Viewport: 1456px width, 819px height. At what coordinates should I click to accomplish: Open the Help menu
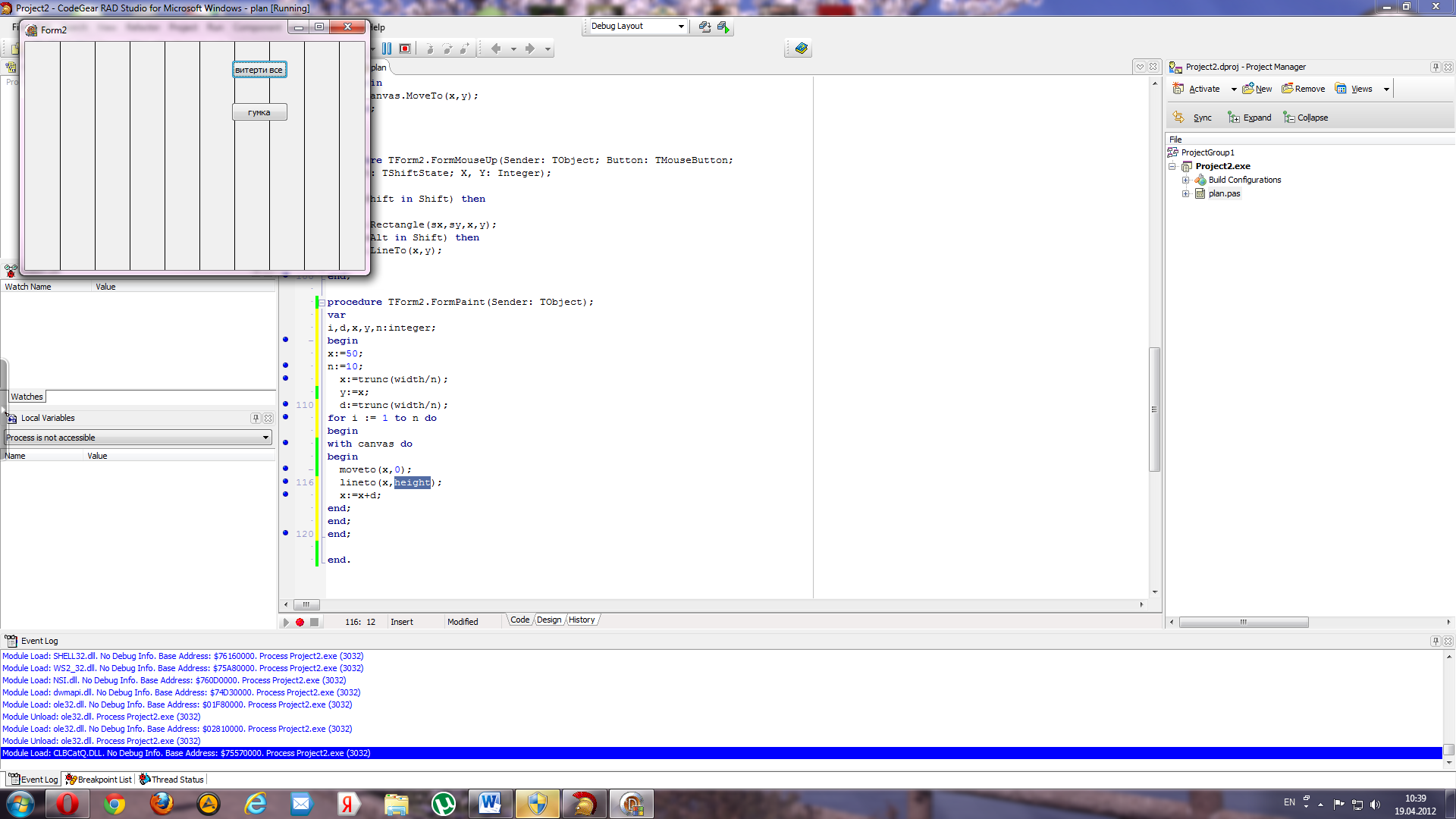click(x=377, y=27)
